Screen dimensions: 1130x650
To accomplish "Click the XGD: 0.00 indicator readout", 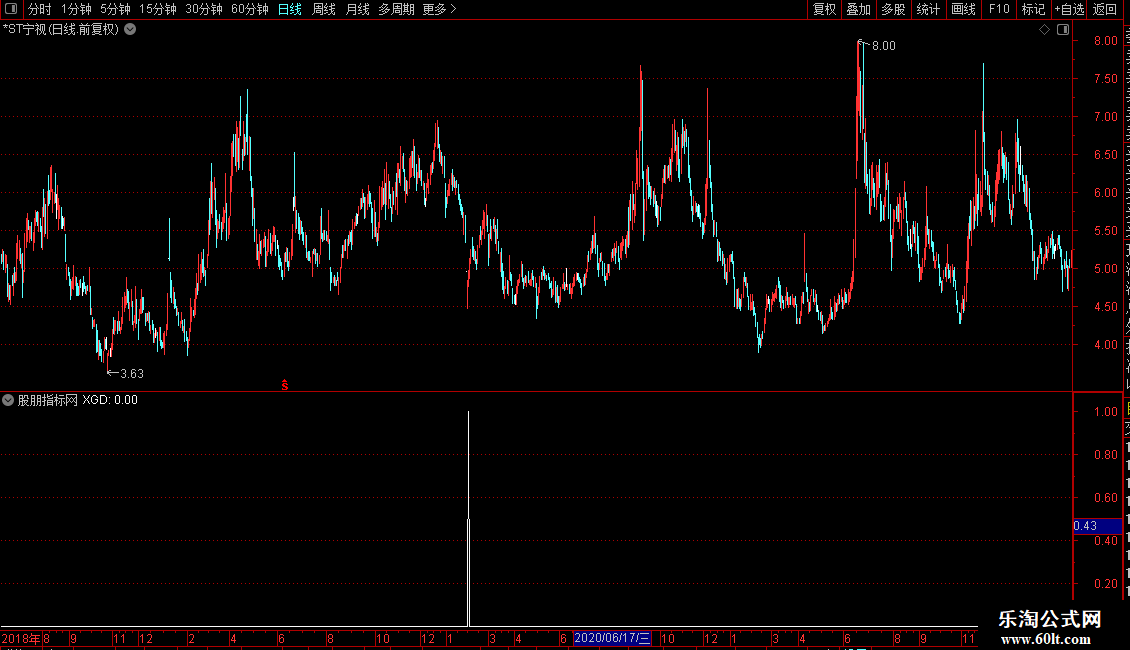I will pyautogui.click(x=110, y=400).
